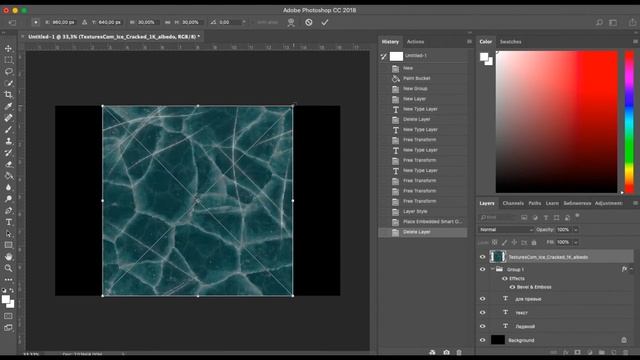640x360 pixels.
Task: Select the Zoom tool in toolbar
Action: click(8, 268)
